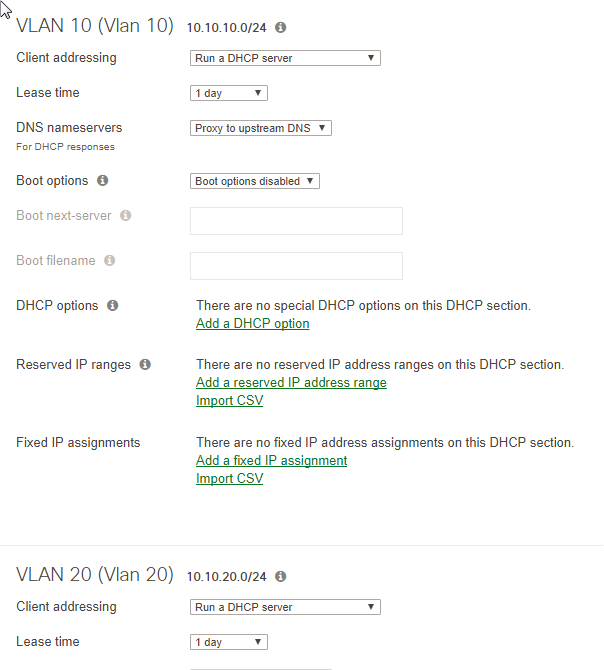Open VLAN 20 Lease time dropdown

(229, 642)
